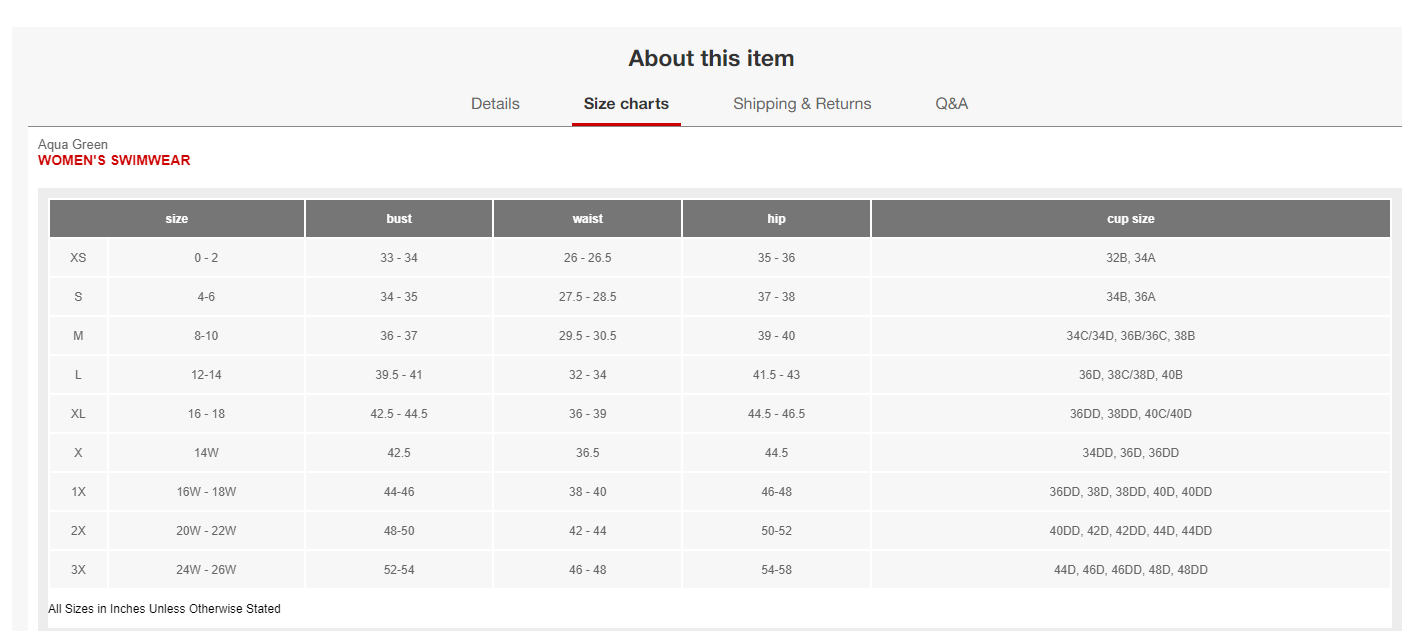Click hip value '37 - 38'

coord(777,297)
